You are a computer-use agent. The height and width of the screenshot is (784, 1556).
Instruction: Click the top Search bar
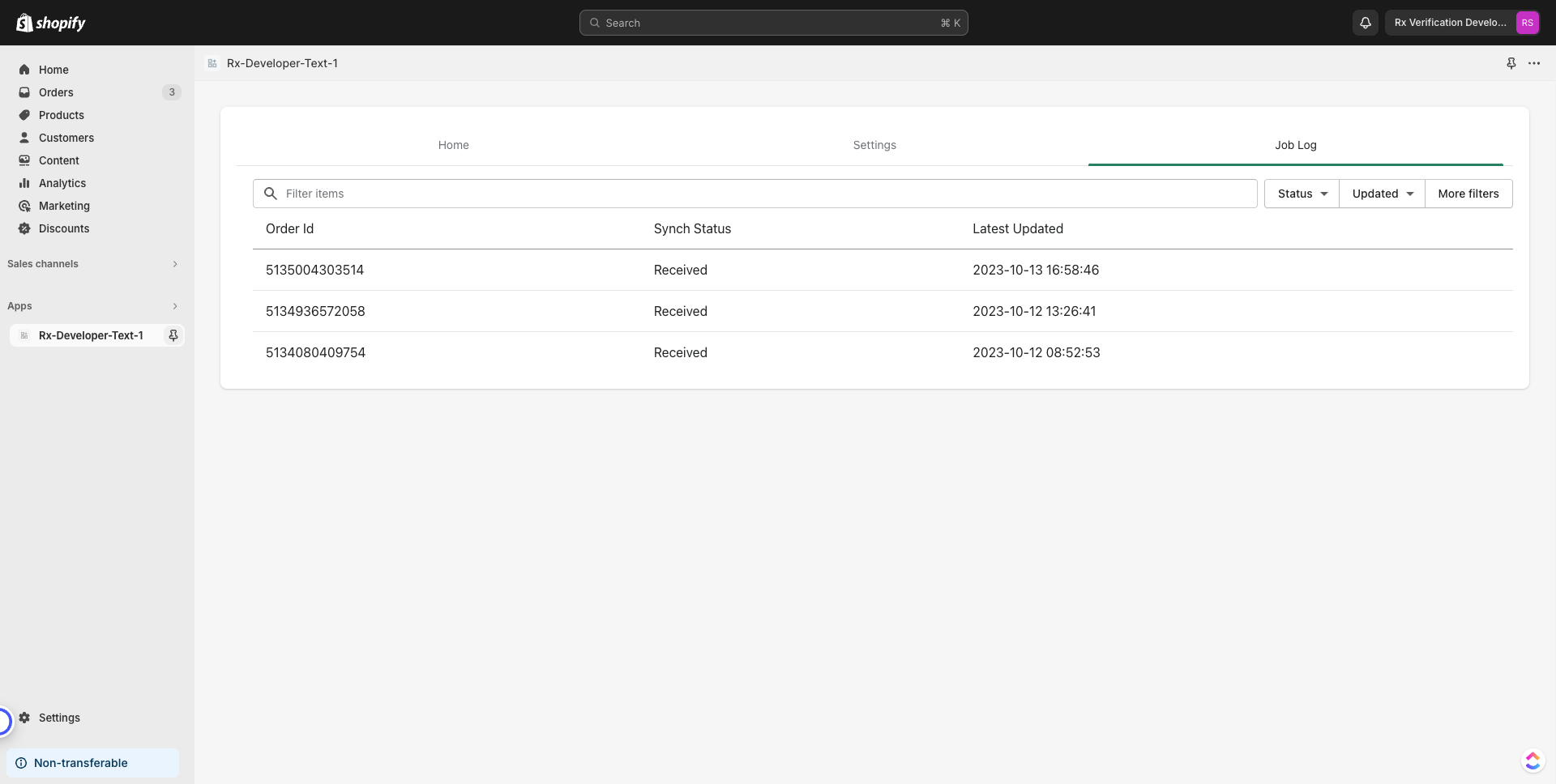(774, 23)
